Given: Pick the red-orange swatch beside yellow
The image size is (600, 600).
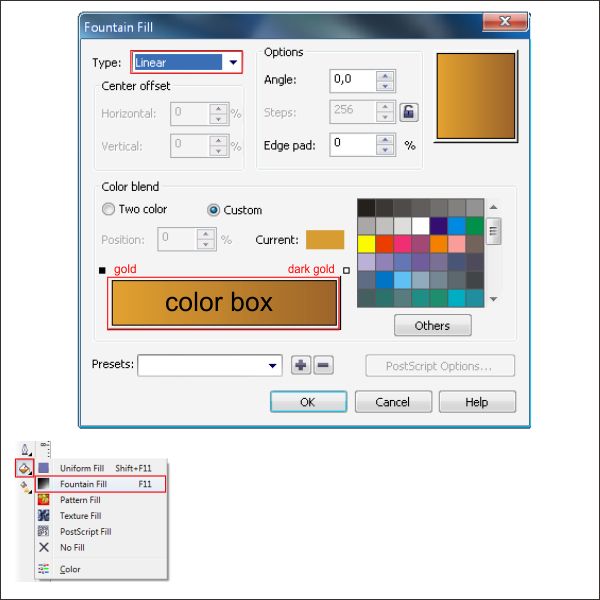Looking at the screenshot, I should pos(384,244).
